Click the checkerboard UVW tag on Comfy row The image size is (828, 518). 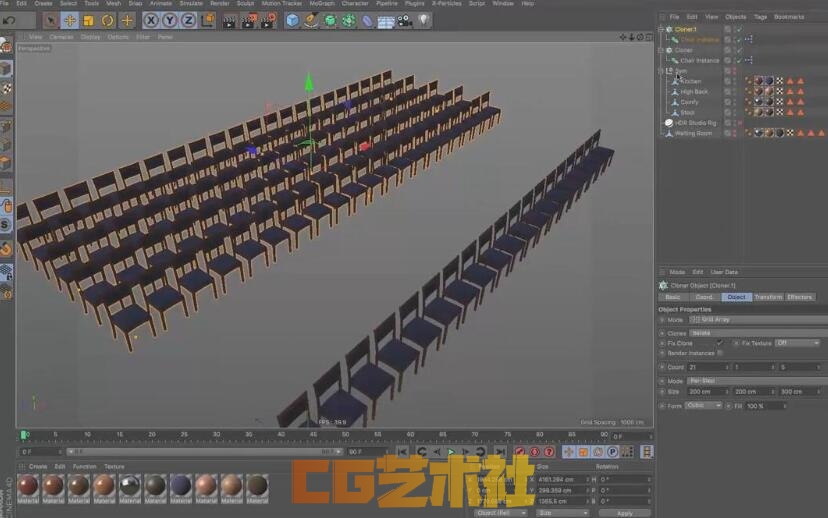(x=780, y=102)
